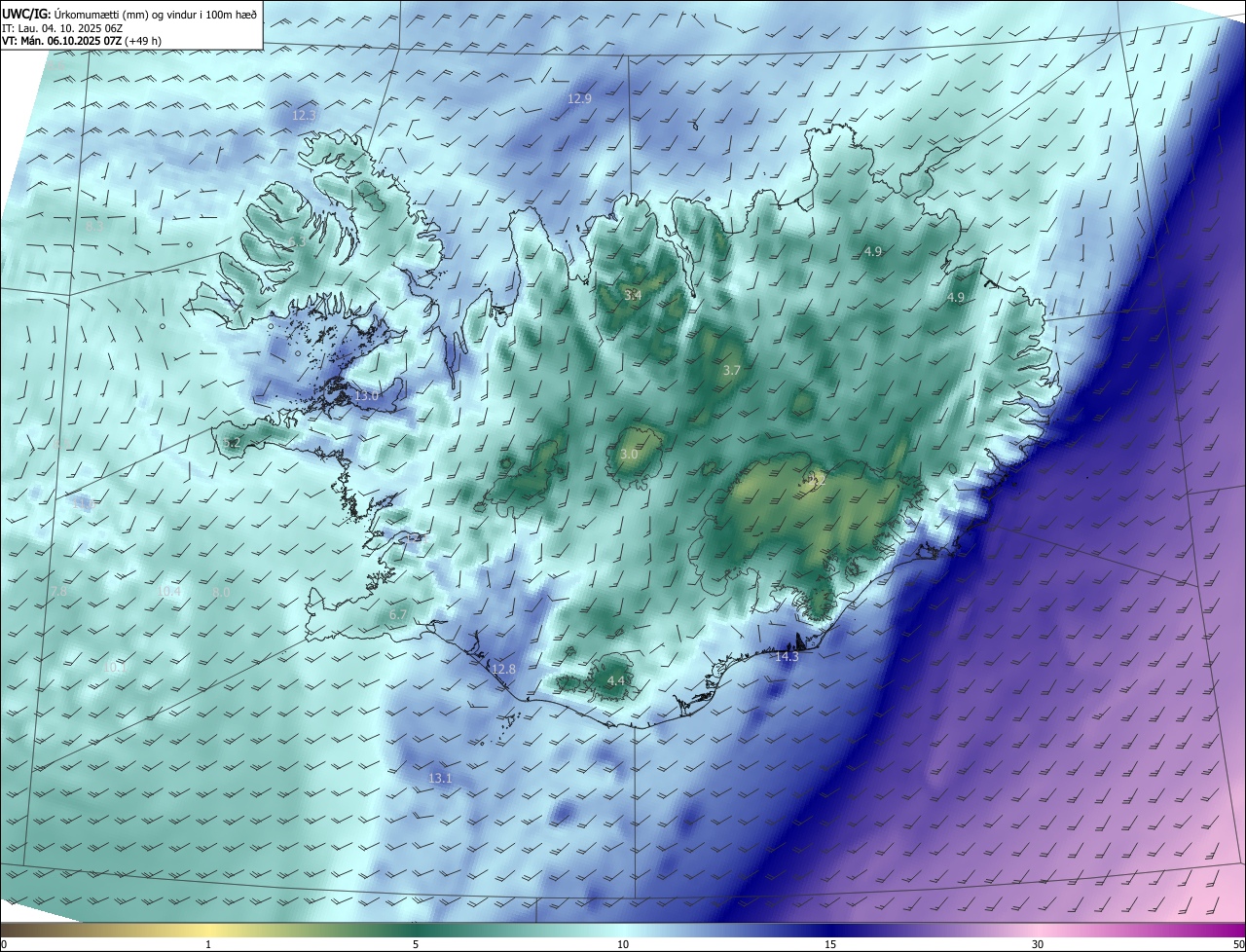
Task: Click the 4.4 value label on the map
Action: pos(615,680)
